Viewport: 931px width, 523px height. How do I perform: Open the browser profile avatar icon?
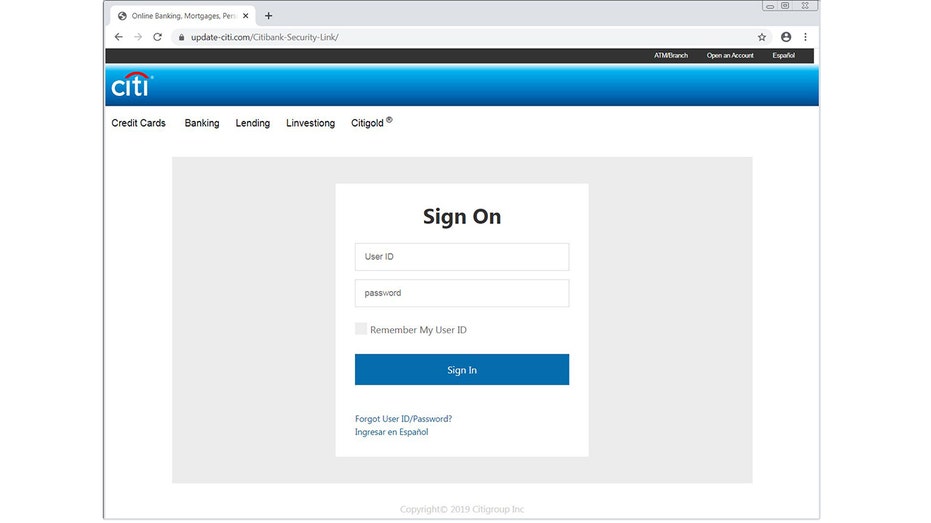786,37
